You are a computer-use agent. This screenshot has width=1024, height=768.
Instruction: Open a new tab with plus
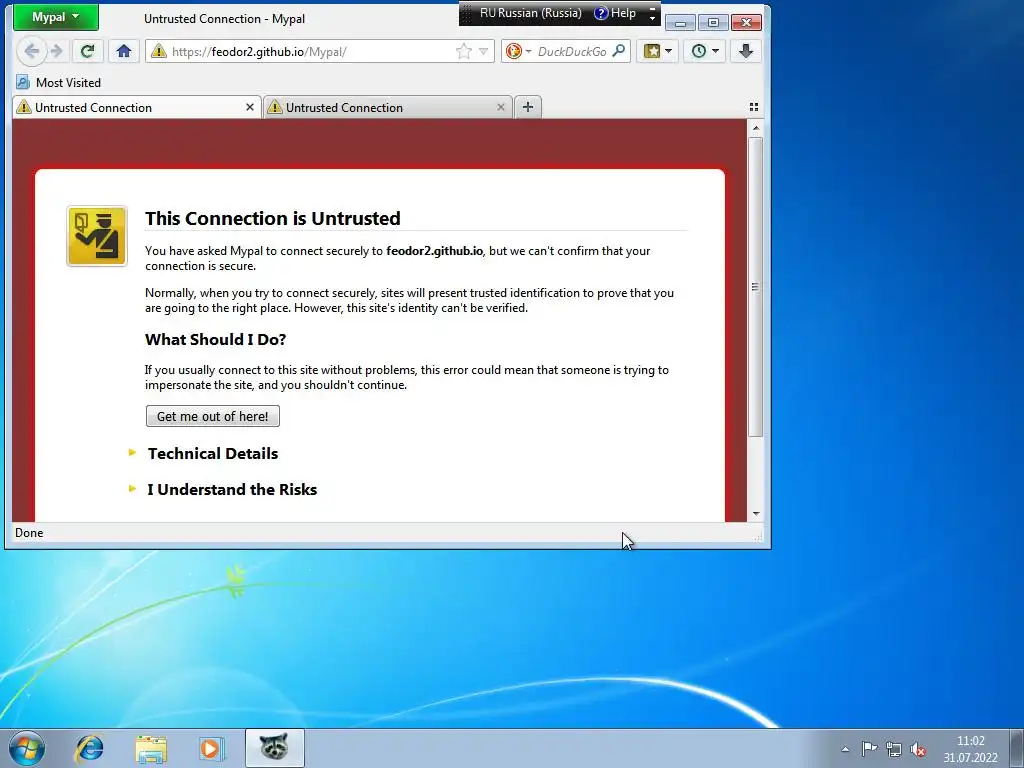[528, 107]
